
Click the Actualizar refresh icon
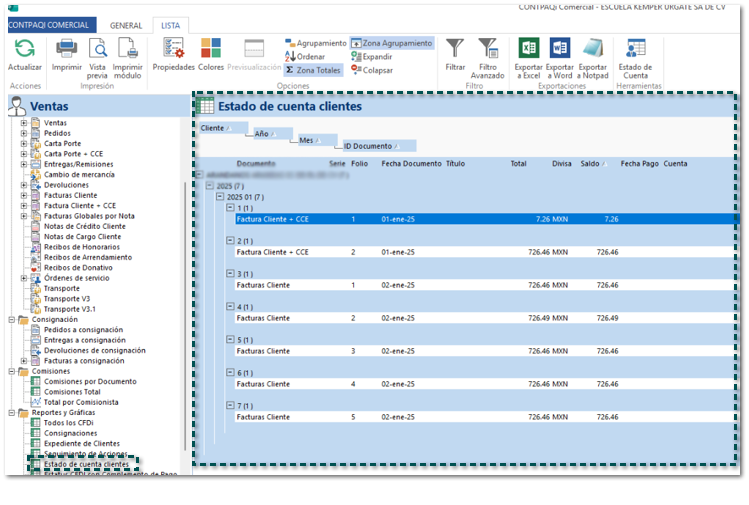24,48
